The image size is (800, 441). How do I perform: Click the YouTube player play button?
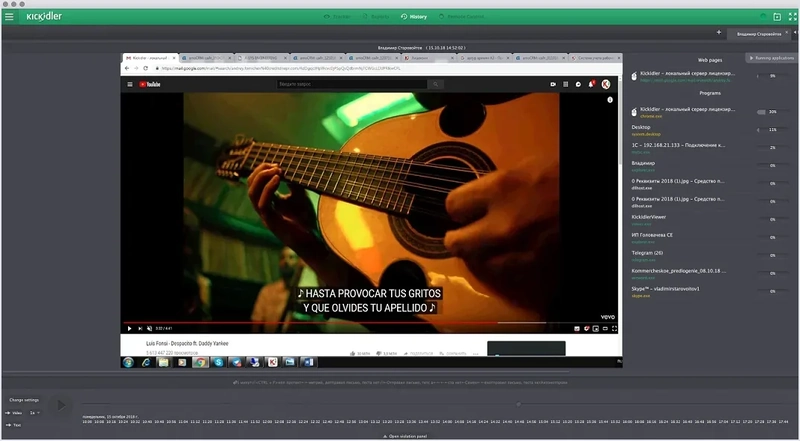point(130,328)
